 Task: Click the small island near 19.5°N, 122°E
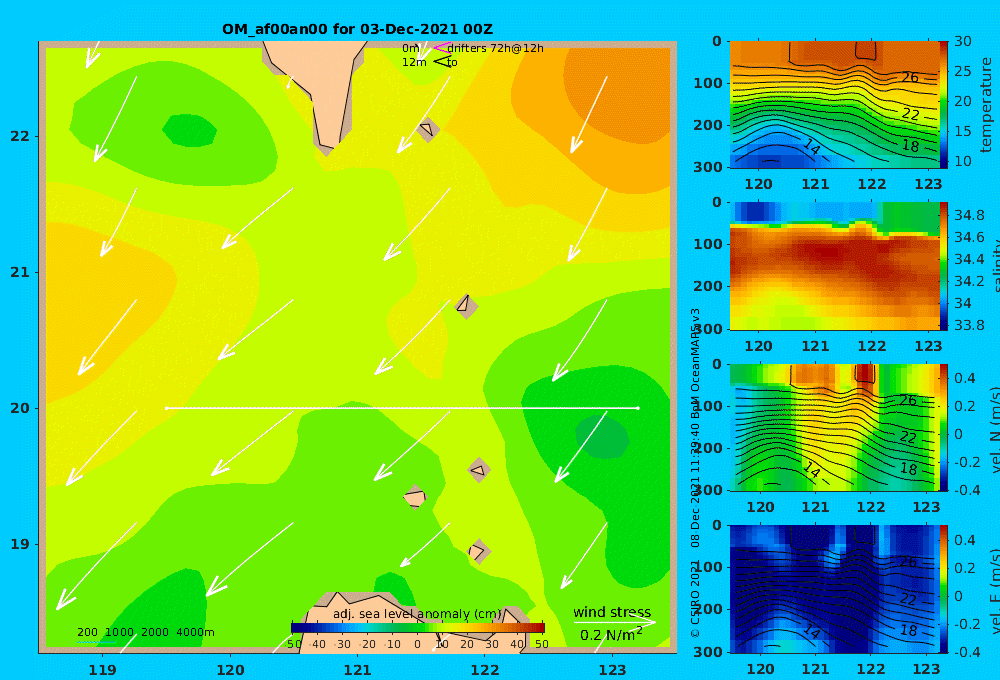coord(478,471)
